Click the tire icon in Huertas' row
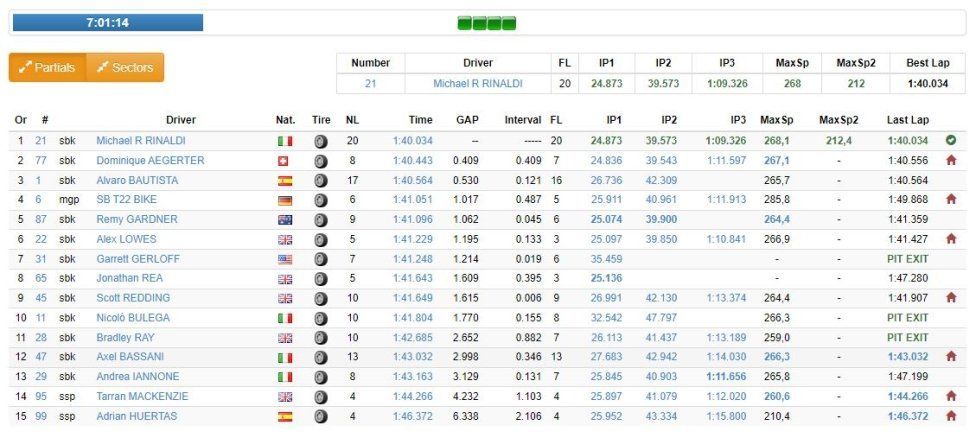The image size is (976, 438). [x=321, y=416]
